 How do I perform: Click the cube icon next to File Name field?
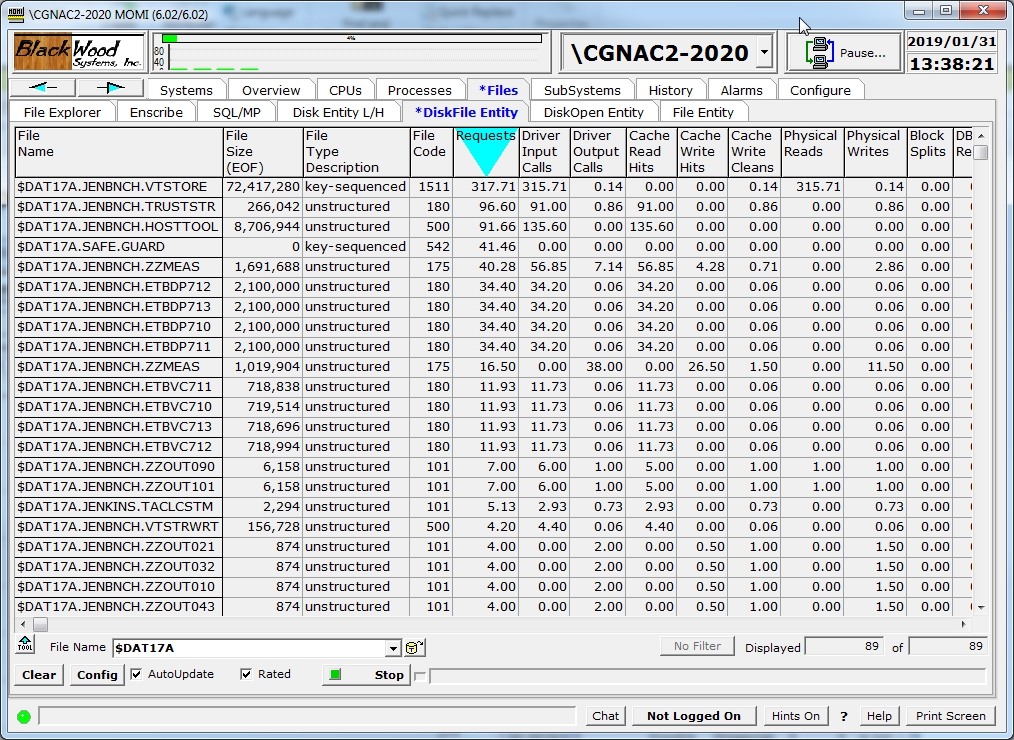tap(415, 648)
